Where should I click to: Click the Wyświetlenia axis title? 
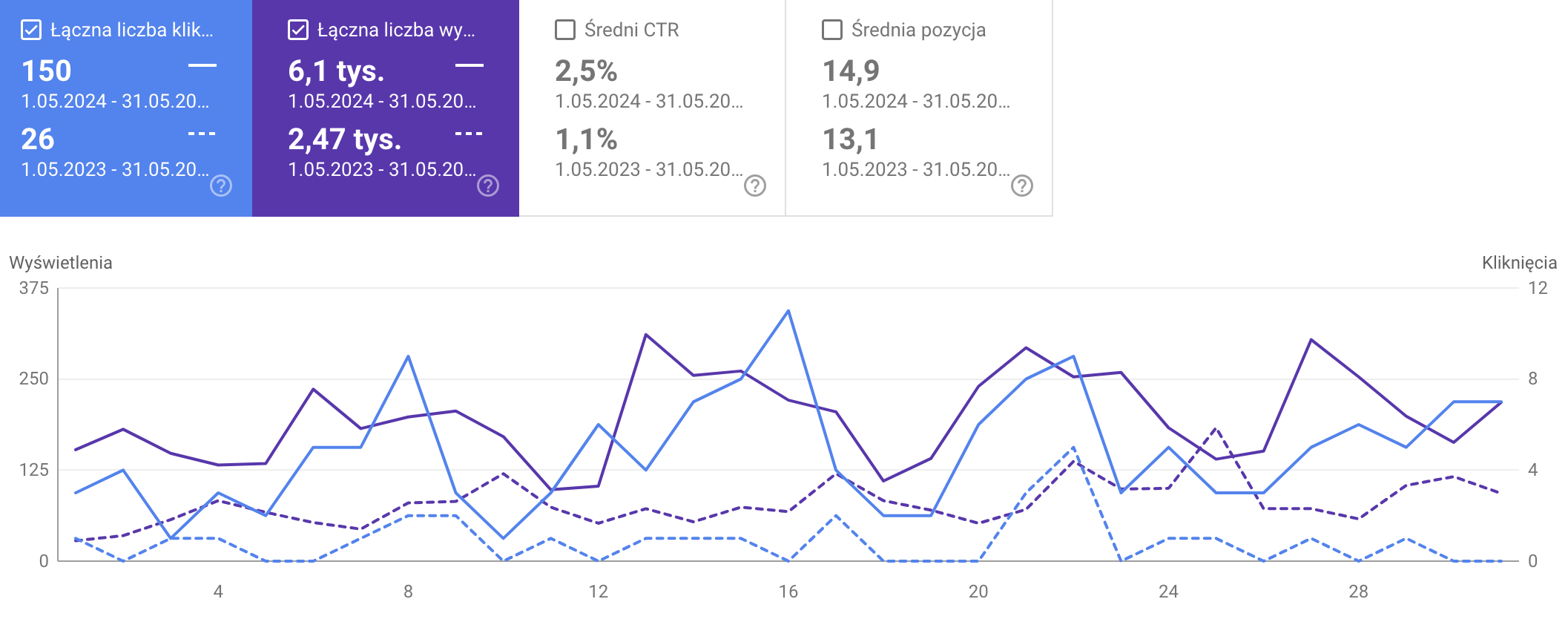61,263
